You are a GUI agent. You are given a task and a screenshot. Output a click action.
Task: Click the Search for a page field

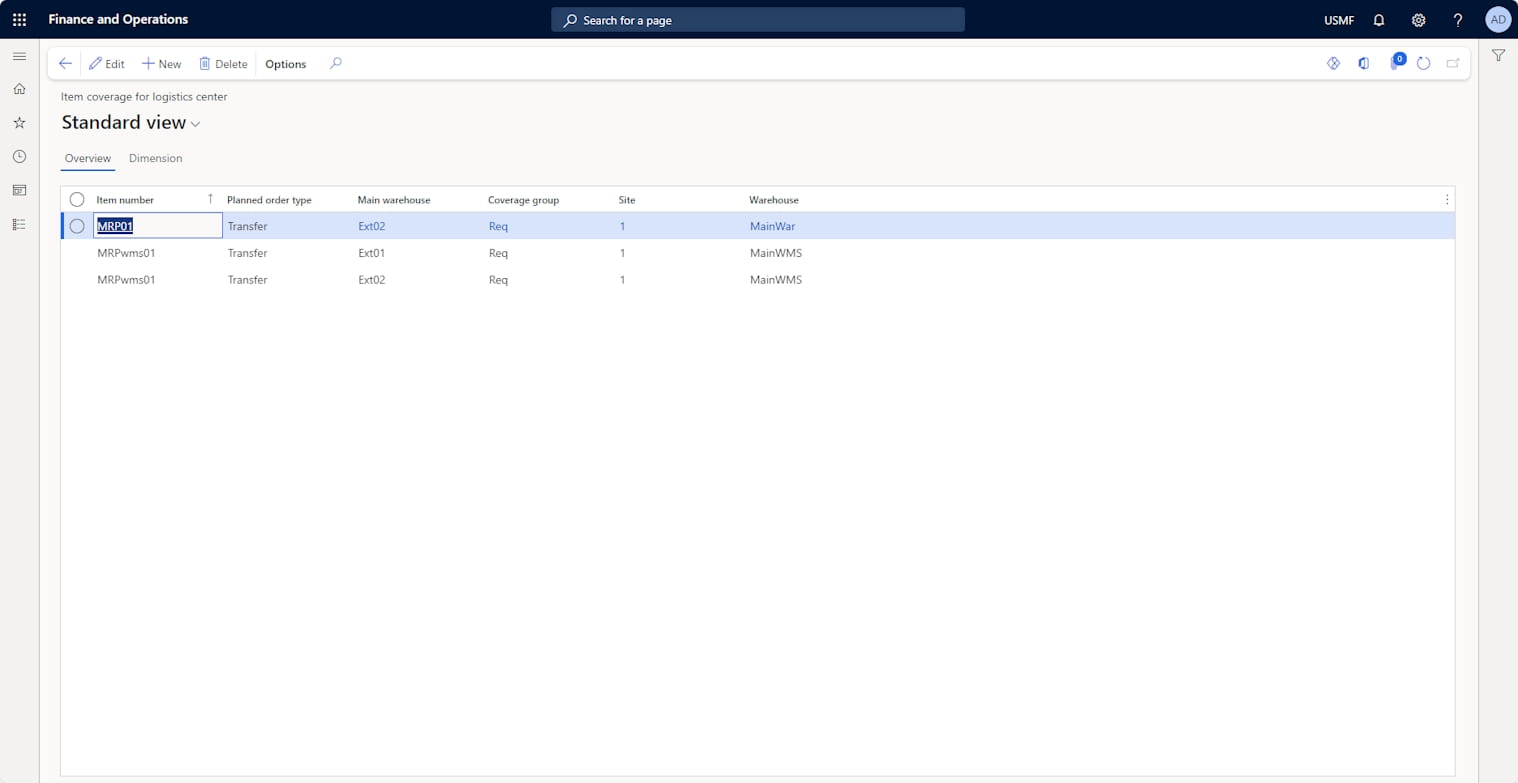(x=757, y=20)
